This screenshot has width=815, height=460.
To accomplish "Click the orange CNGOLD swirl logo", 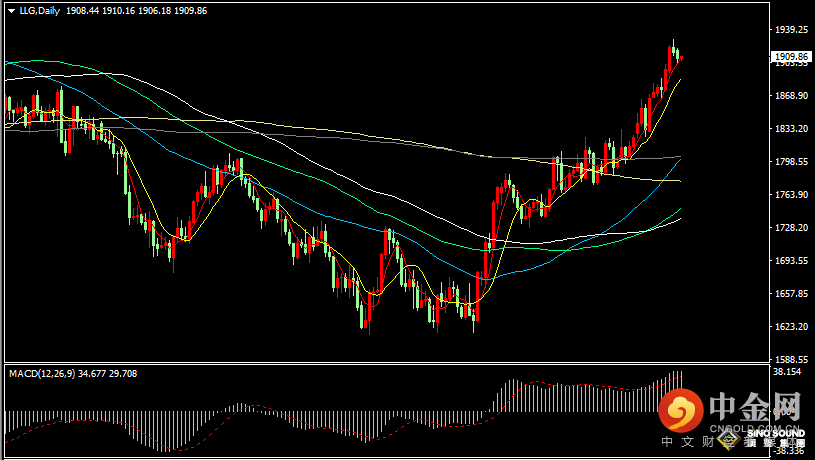I will click(683, 411).
